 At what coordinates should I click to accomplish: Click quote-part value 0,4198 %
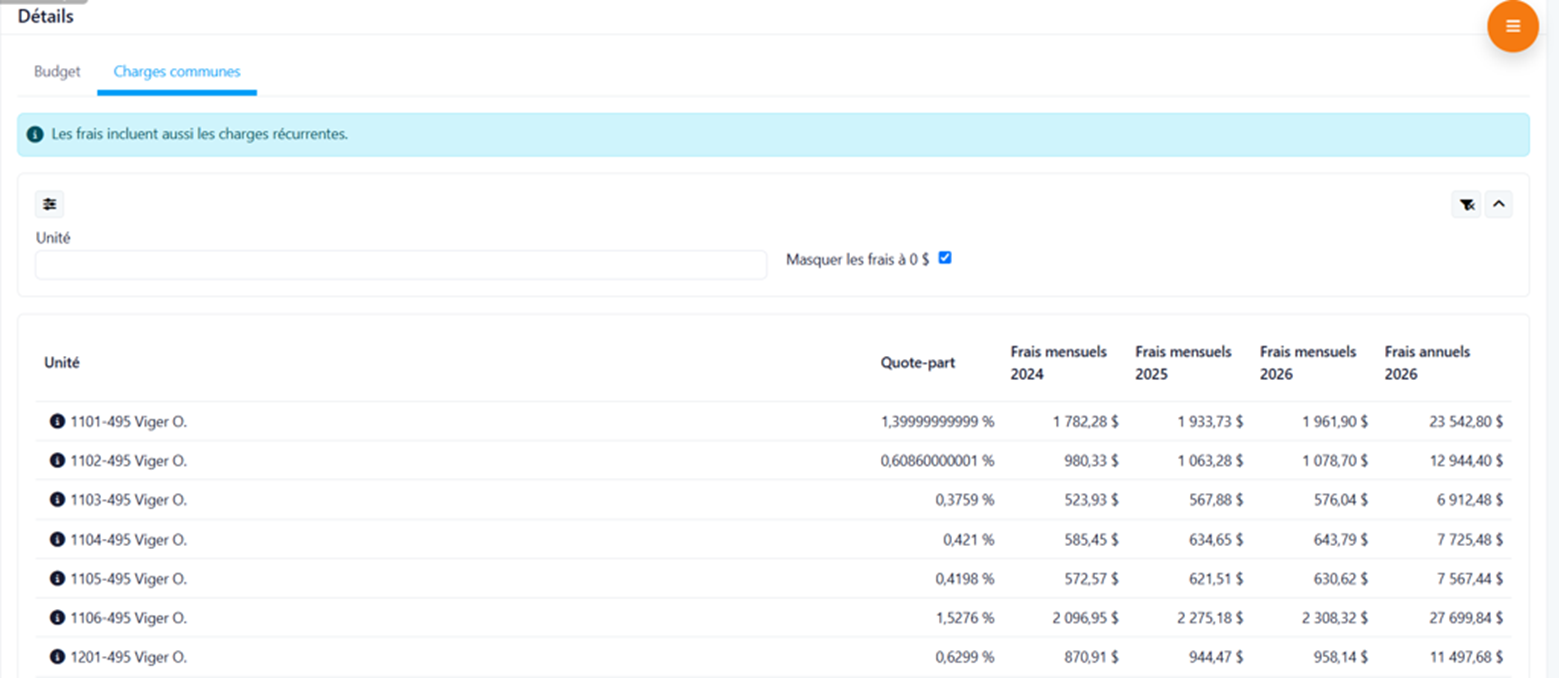[x=963, y=579]
